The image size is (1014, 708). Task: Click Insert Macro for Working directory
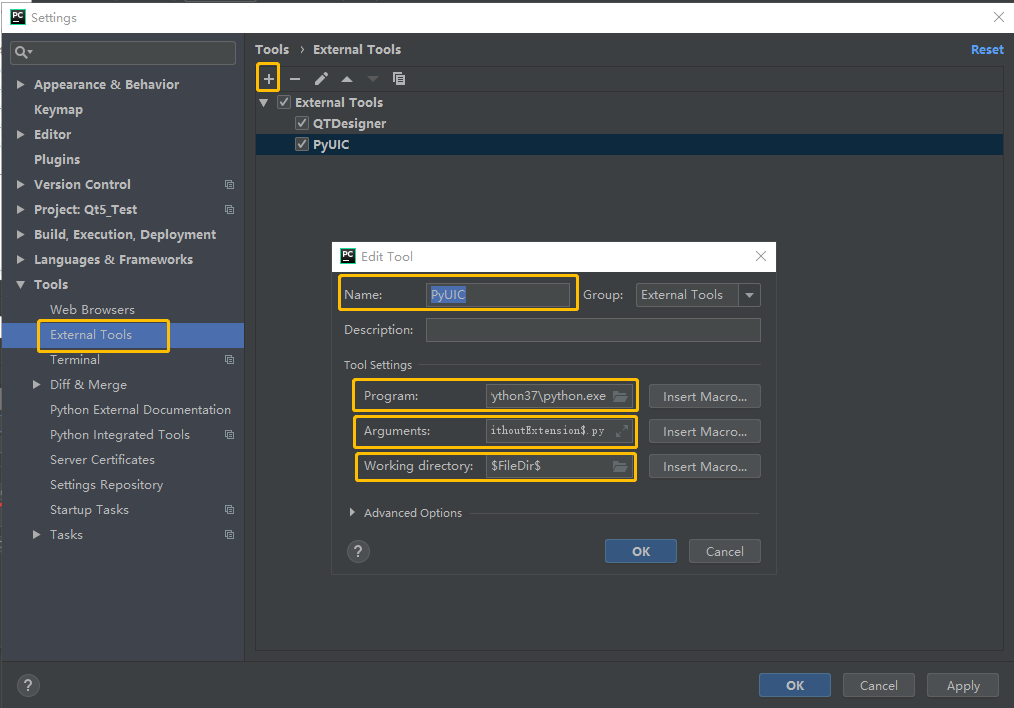(x=705, y=466)
